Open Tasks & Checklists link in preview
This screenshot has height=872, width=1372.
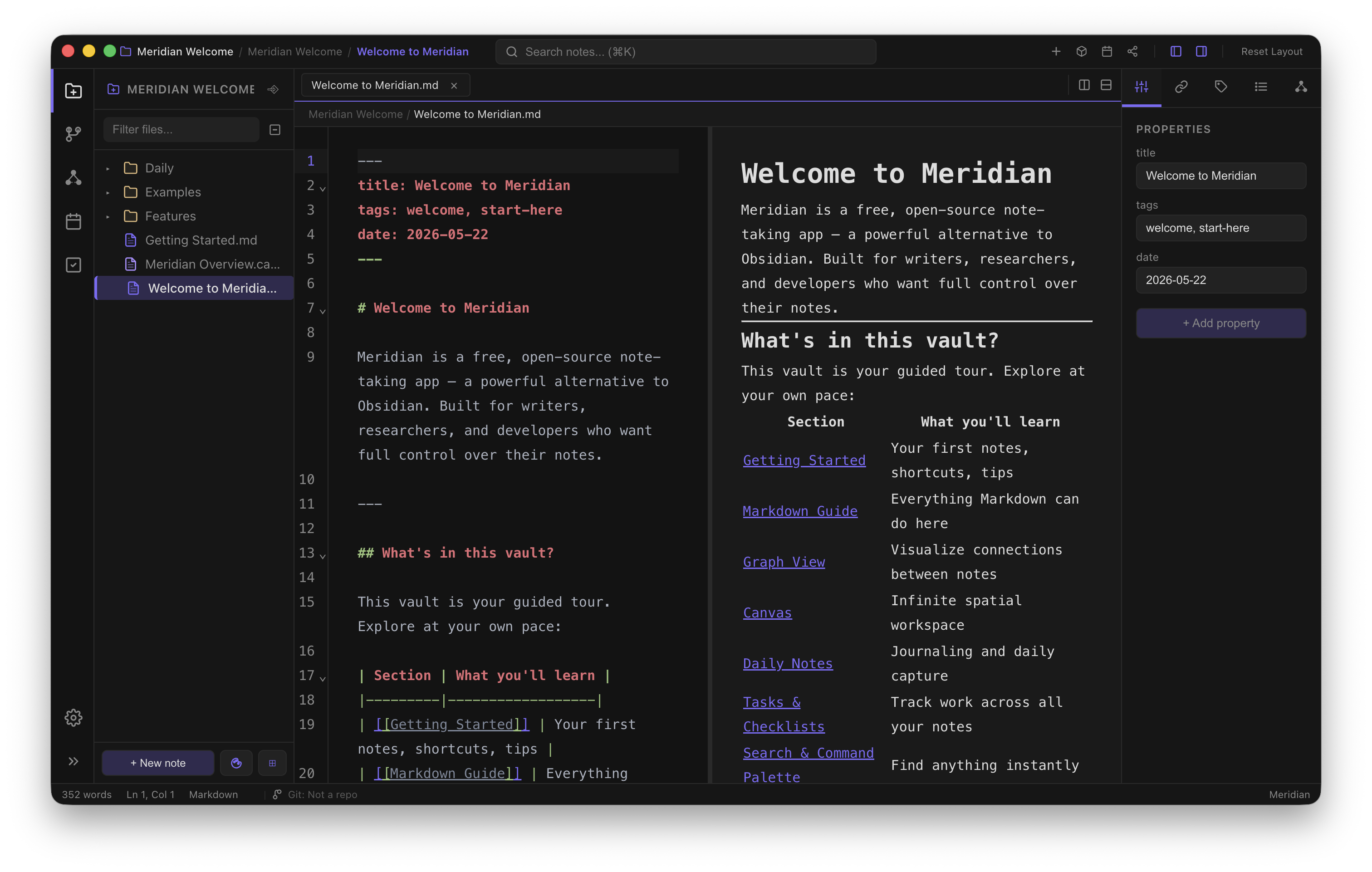coord(784,714)
